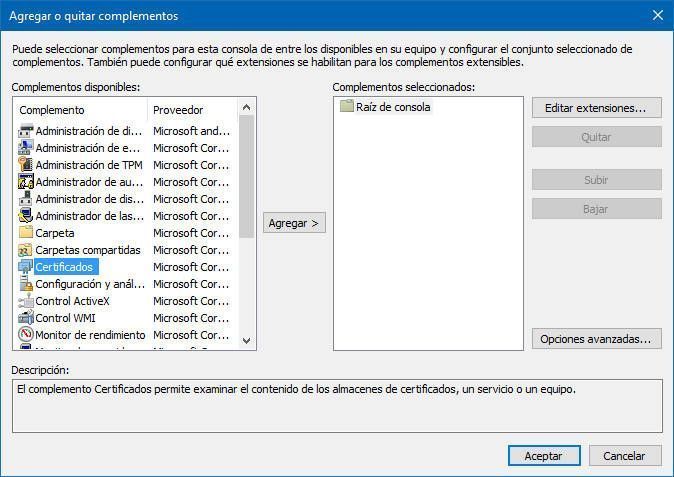This screenshot has width=674, height=477.
Task: Click the Control ActiveX icon
Action: [26, 301]
